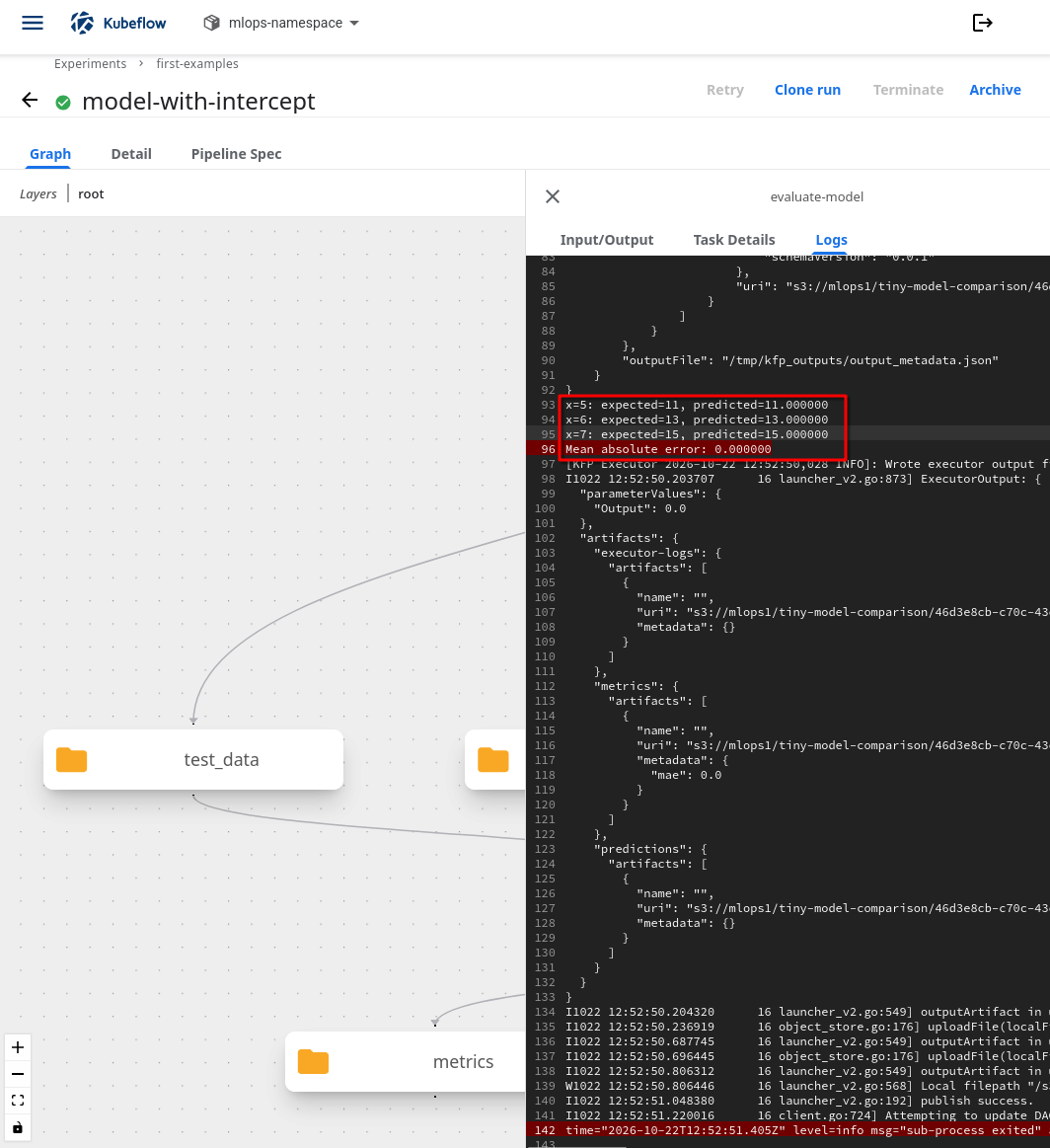Zoom in on the graph
Viewport: 1050px width, 1148px height.
click(18, 1047)
